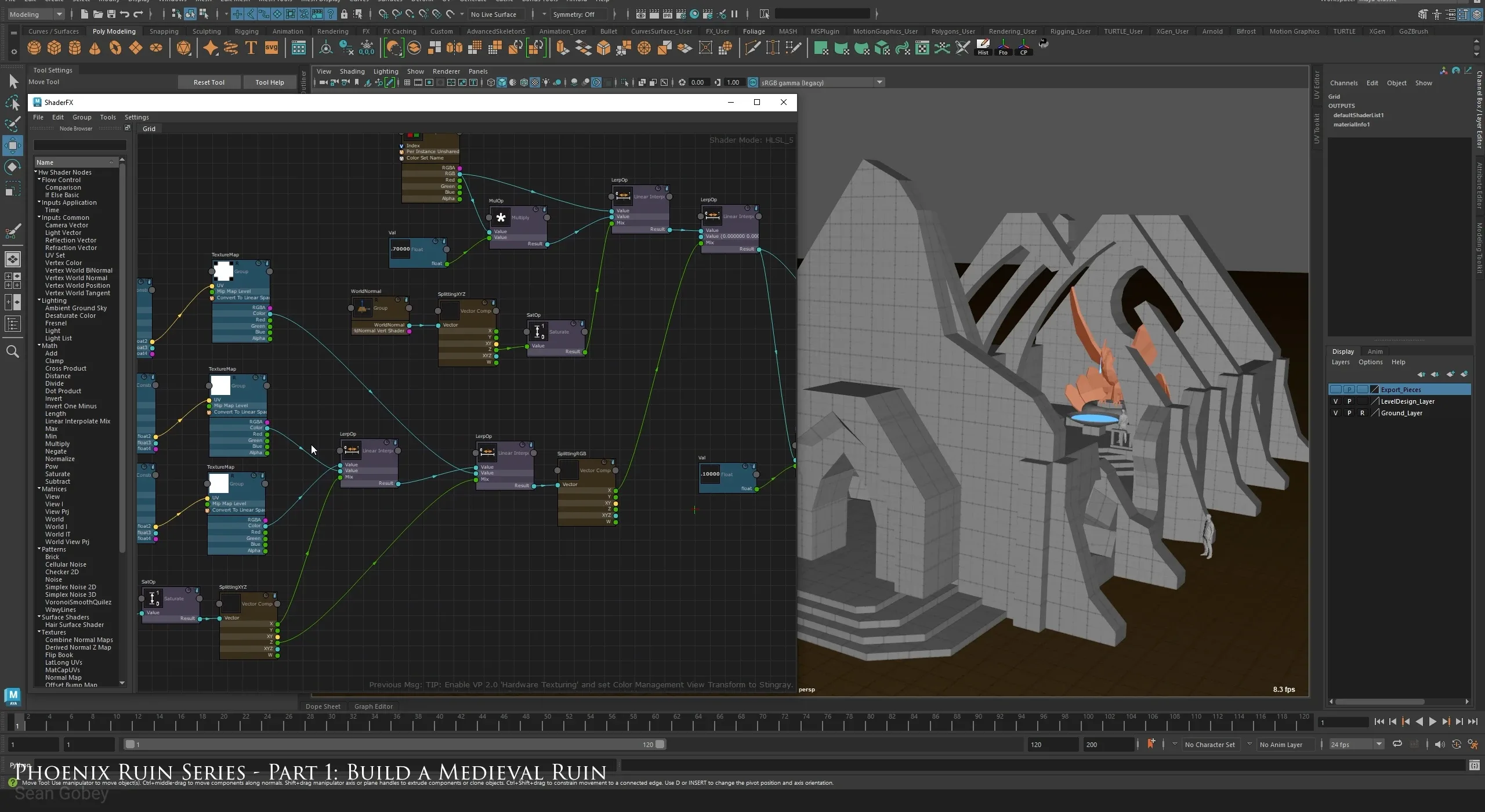Open scene with the folder icon
The image size is (1485, 812).
(98, 14)
